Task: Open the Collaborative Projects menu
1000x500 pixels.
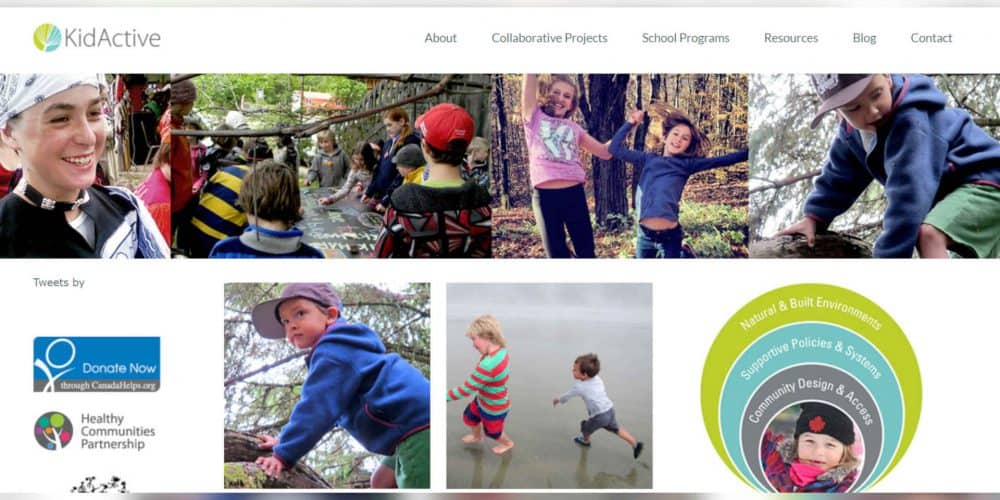Action: (549, 38)
